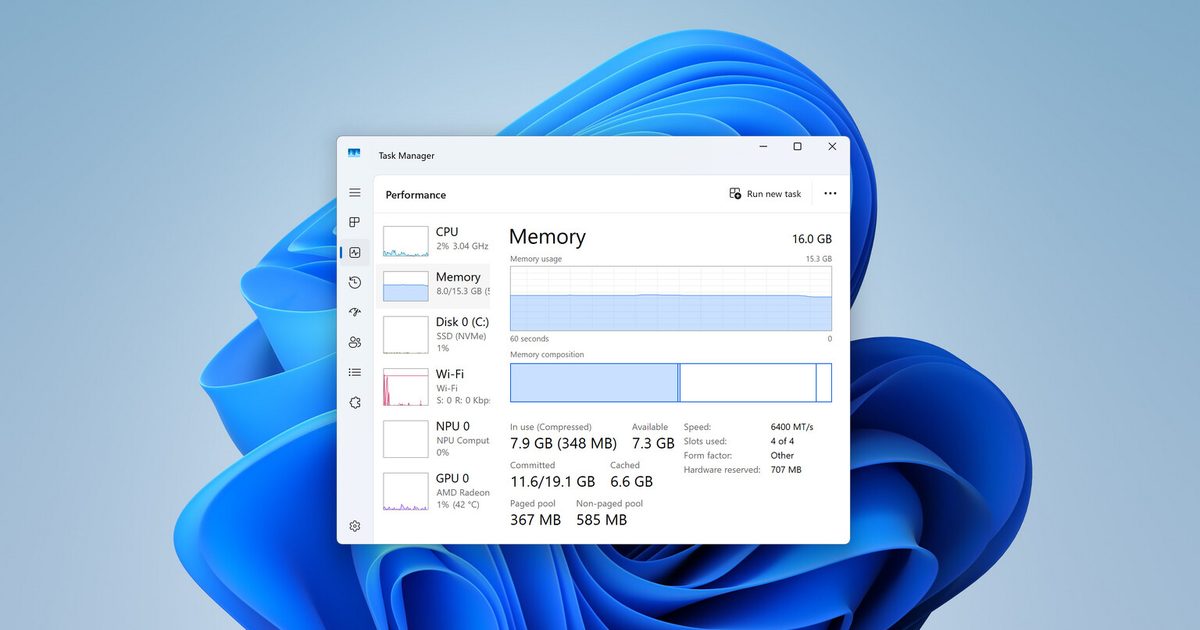
Task: Click the 585 MB non-paged pool value
Action: [x=601, y=520]
